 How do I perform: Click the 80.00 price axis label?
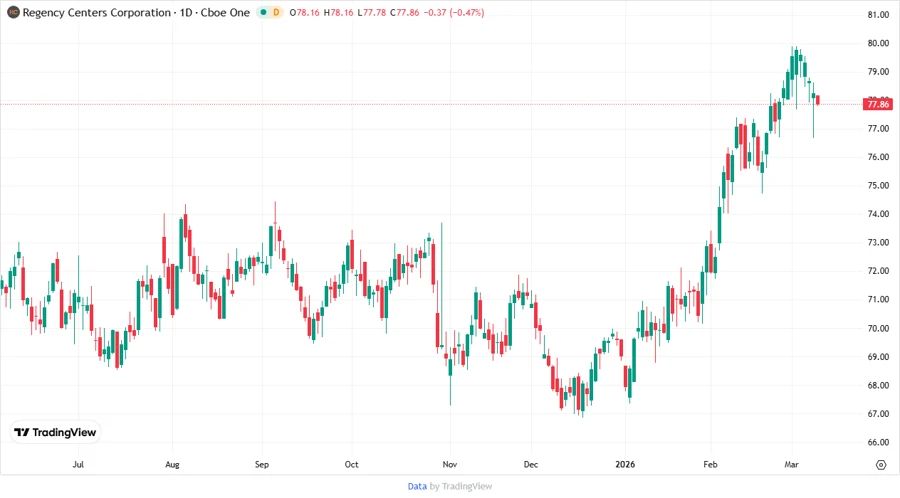coord(878,43)
